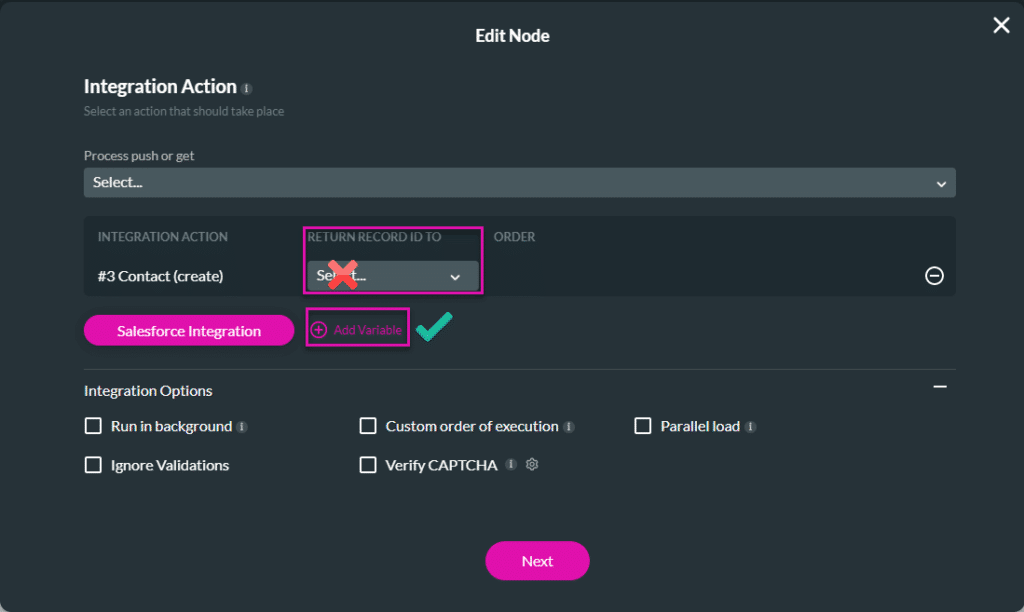Remove the #3 Contact (create) action row

[934, 276]
